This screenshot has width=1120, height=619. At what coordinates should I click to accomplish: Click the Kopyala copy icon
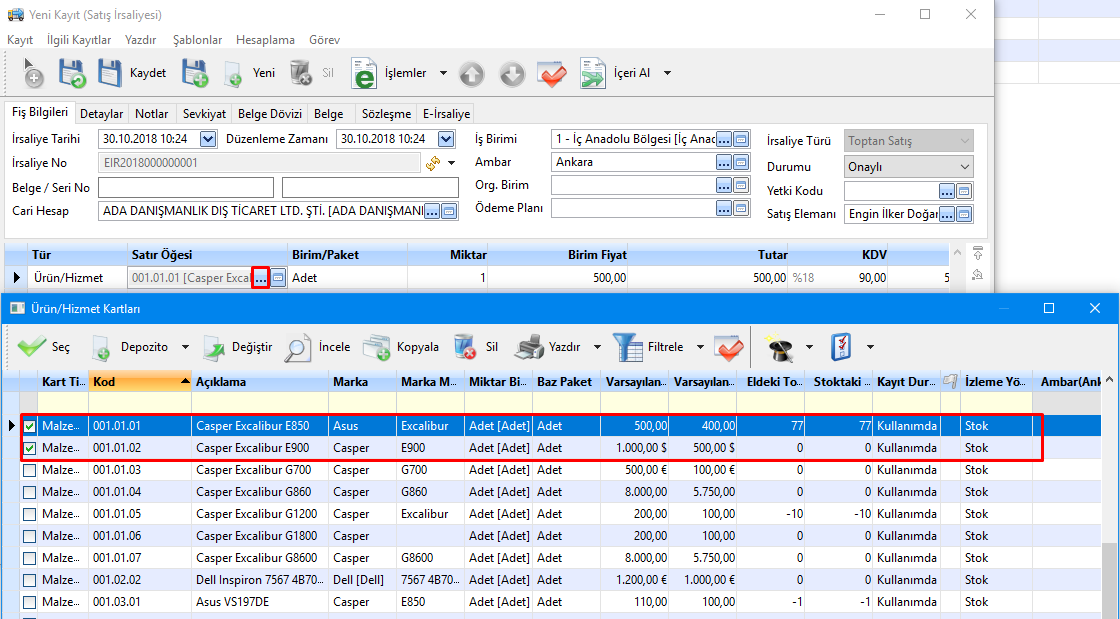377,347
